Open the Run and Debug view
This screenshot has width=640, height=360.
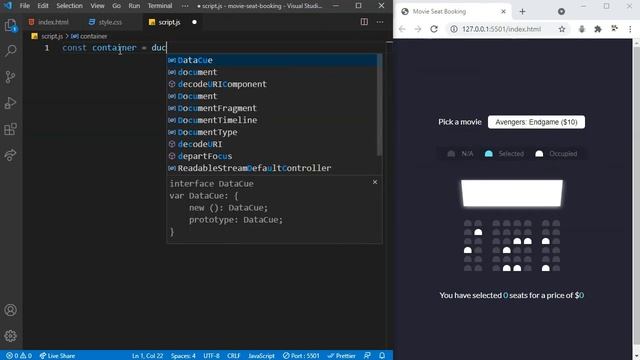coord(11,103)
